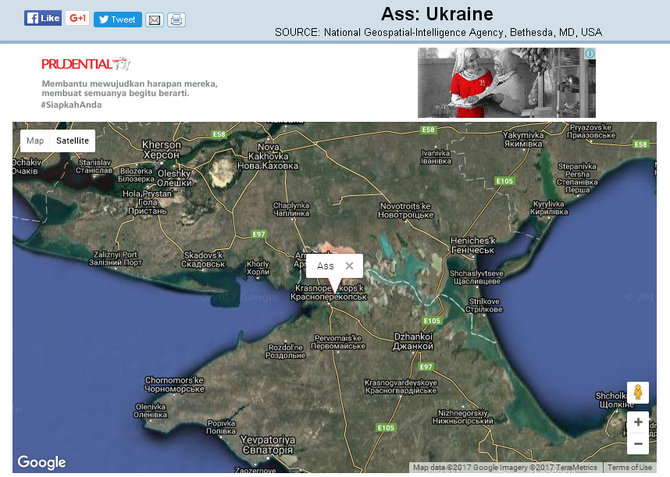Click the Kherson city label
This screenshot has height=477, width=670.
[162, 150]
